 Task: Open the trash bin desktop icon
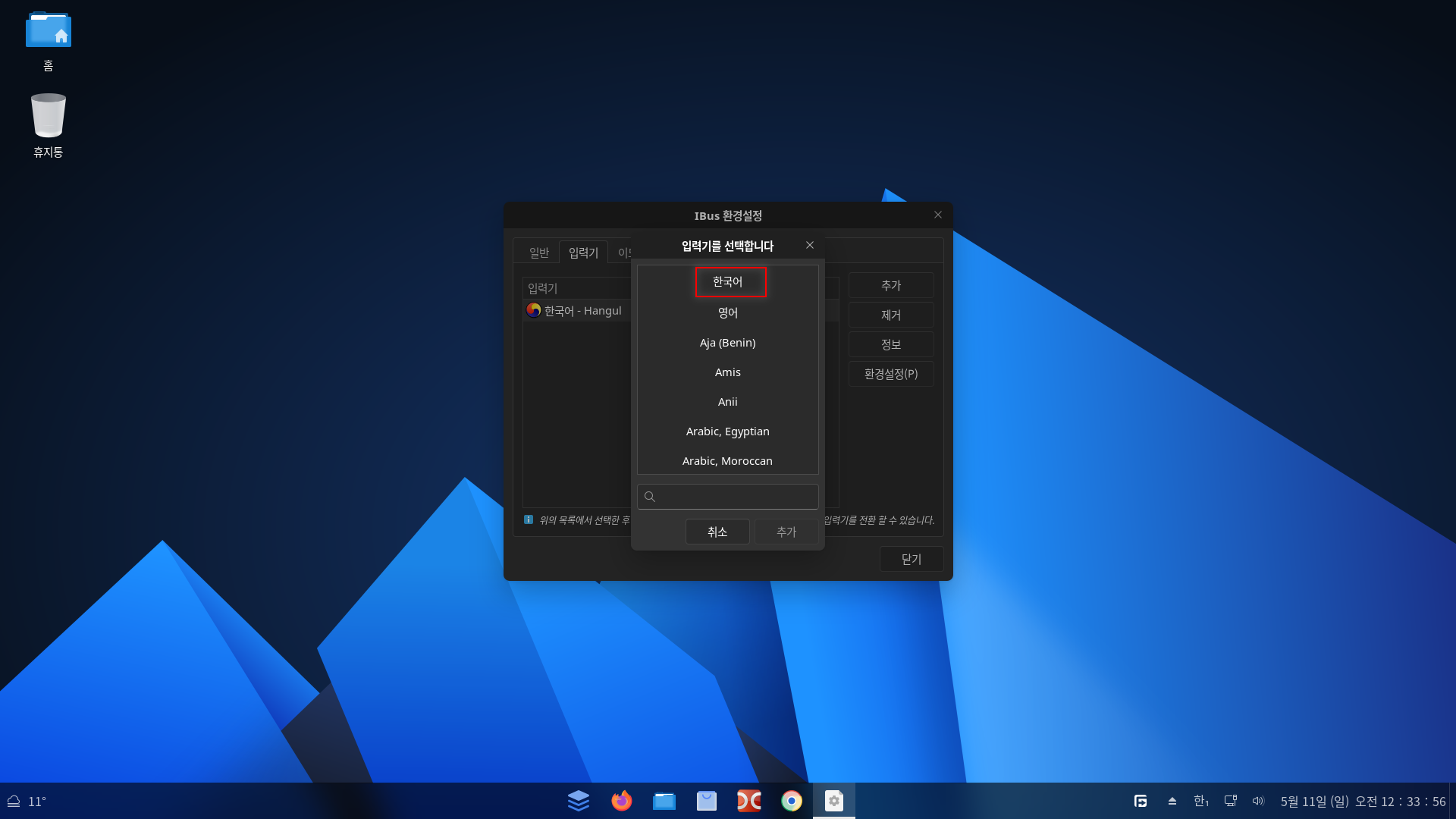coord(49,115)
